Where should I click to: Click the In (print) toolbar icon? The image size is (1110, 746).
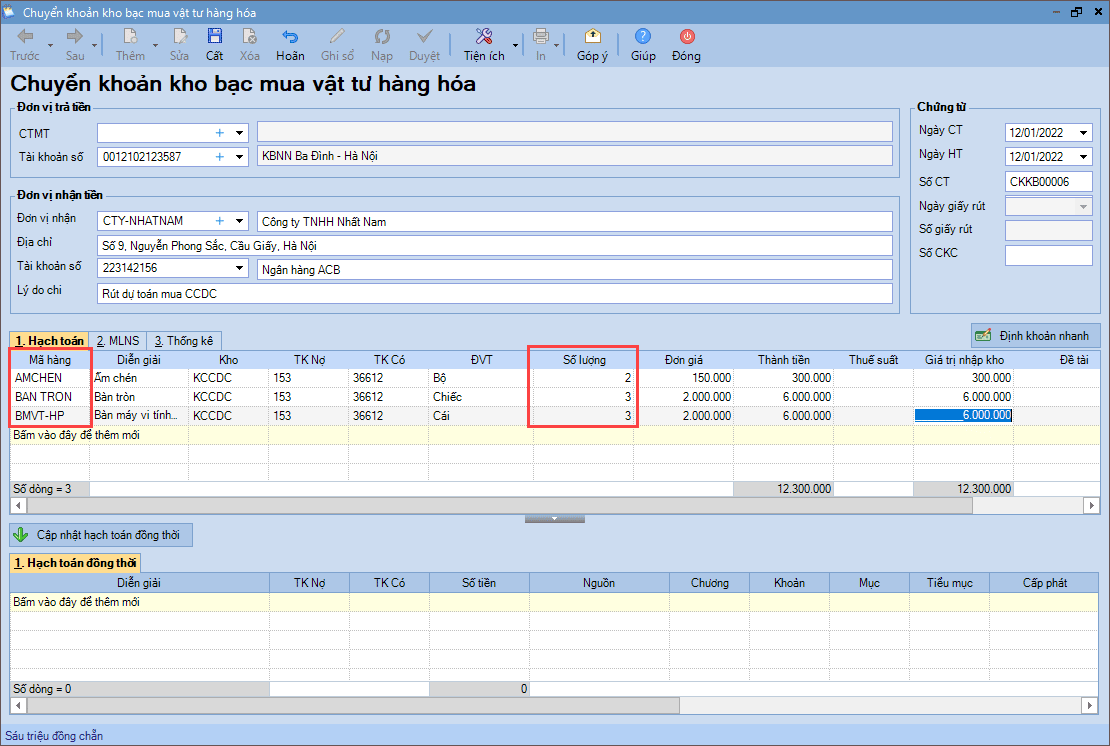pos(541,45)
